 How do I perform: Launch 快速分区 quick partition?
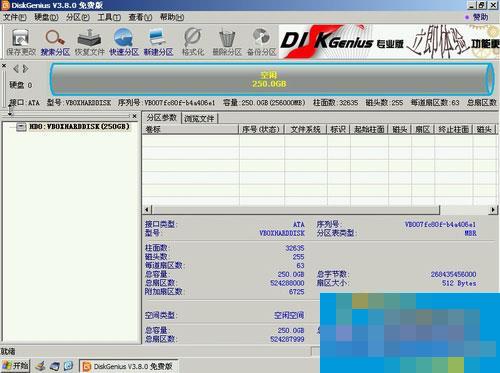[x=124, y=42]
